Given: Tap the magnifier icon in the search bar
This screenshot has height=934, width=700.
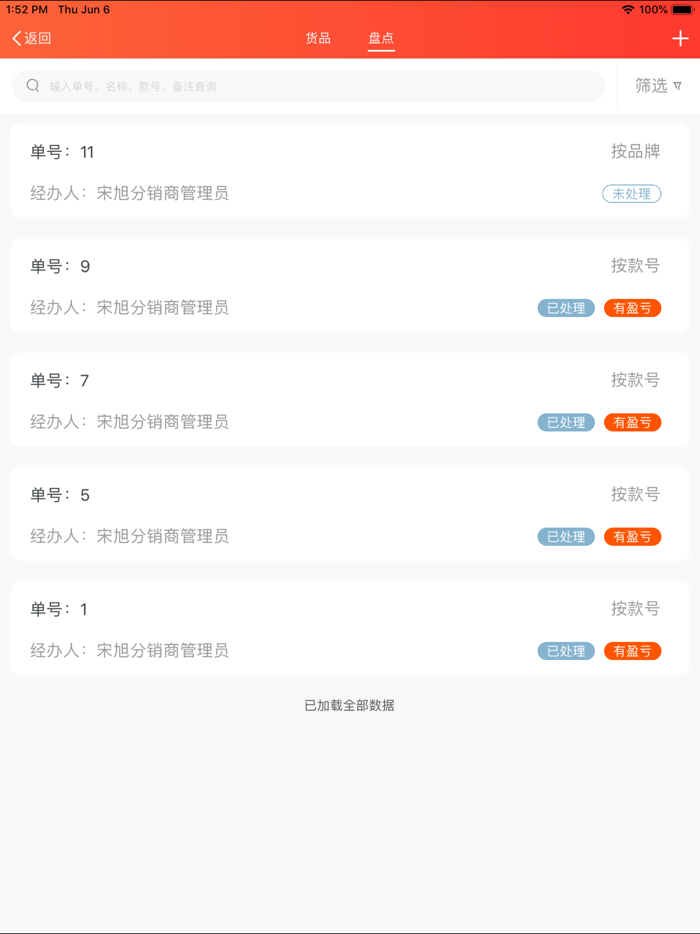Looking at the screenshot, I should pos(33,86).
